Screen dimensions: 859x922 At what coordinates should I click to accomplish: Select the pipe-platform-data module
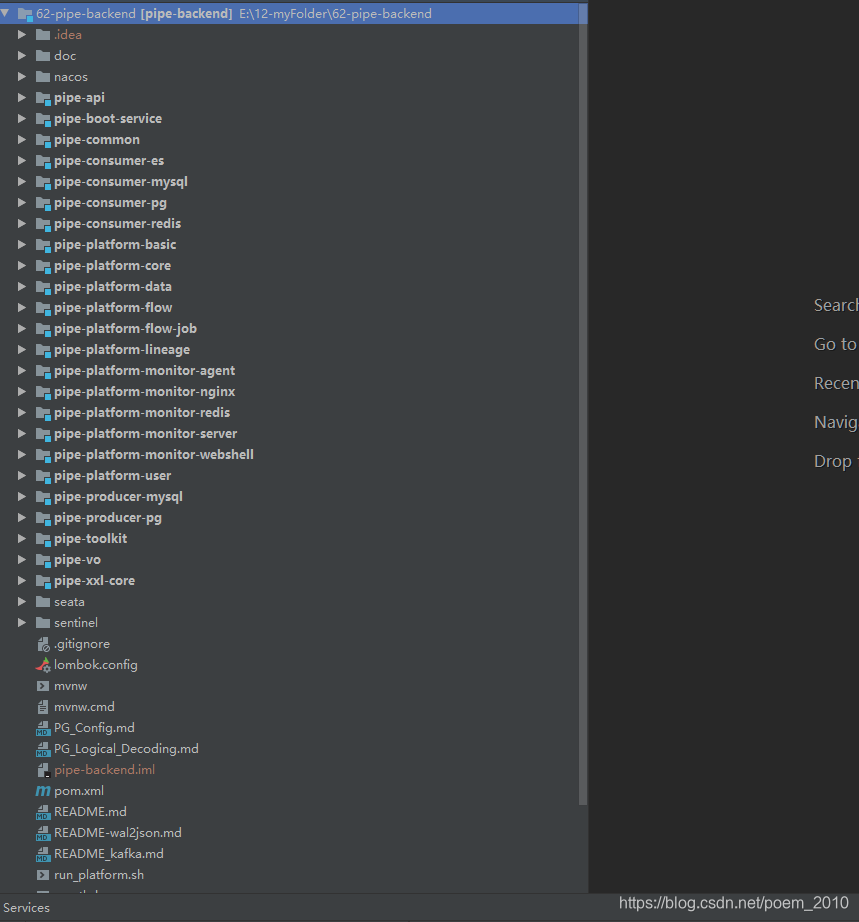point(113,287)
